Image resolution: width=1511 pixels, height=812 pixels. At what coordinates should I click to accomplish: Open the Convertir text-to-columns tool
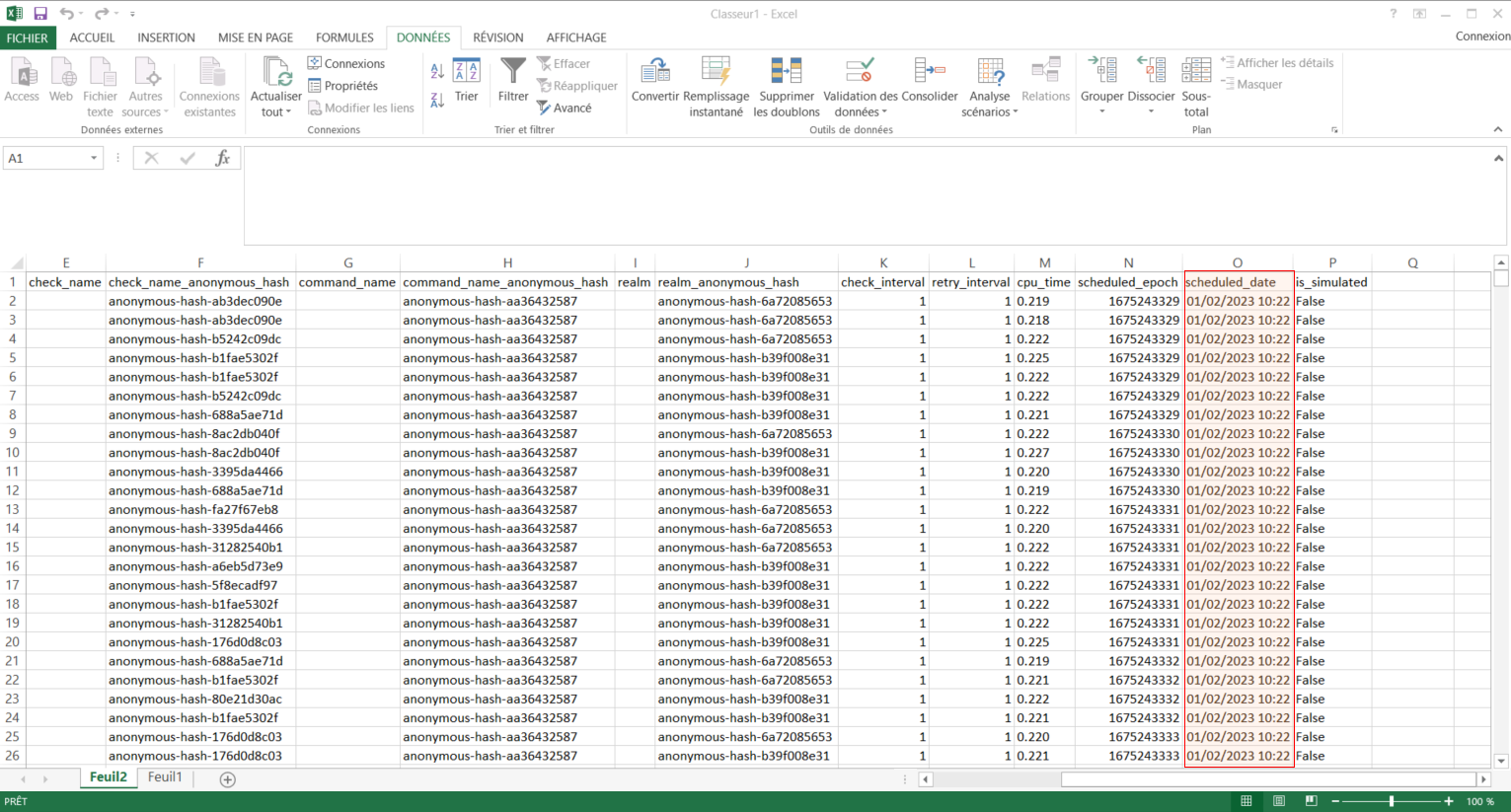tap(655, 72)
